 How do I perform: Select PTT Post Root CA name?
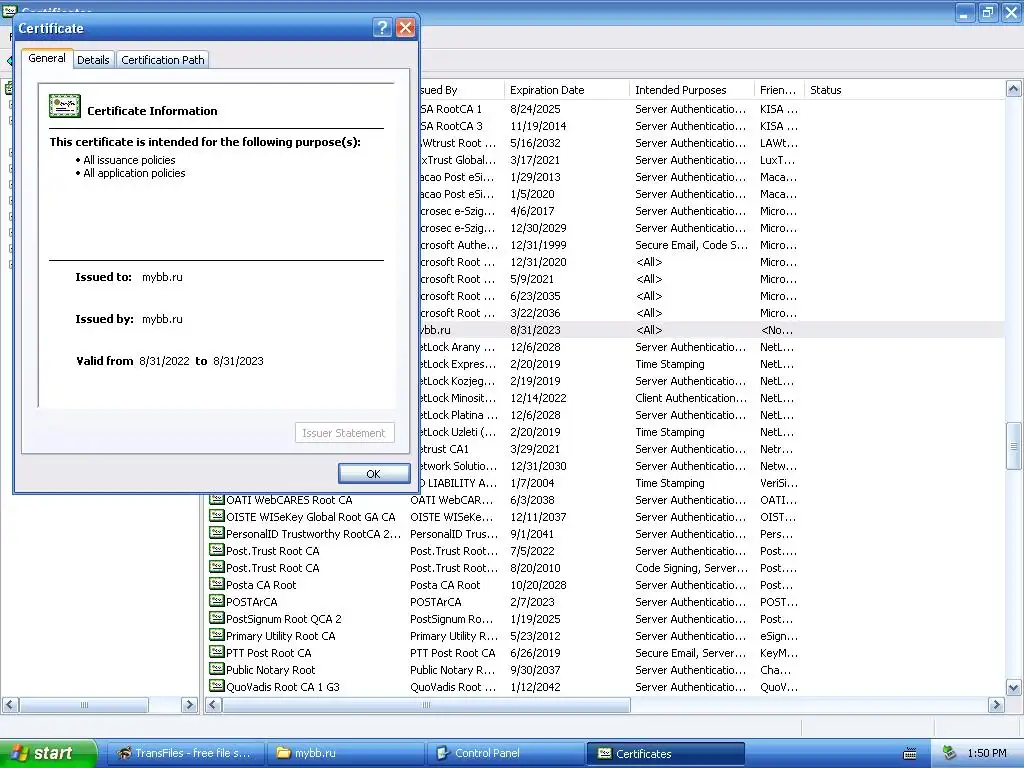[268, 653]
